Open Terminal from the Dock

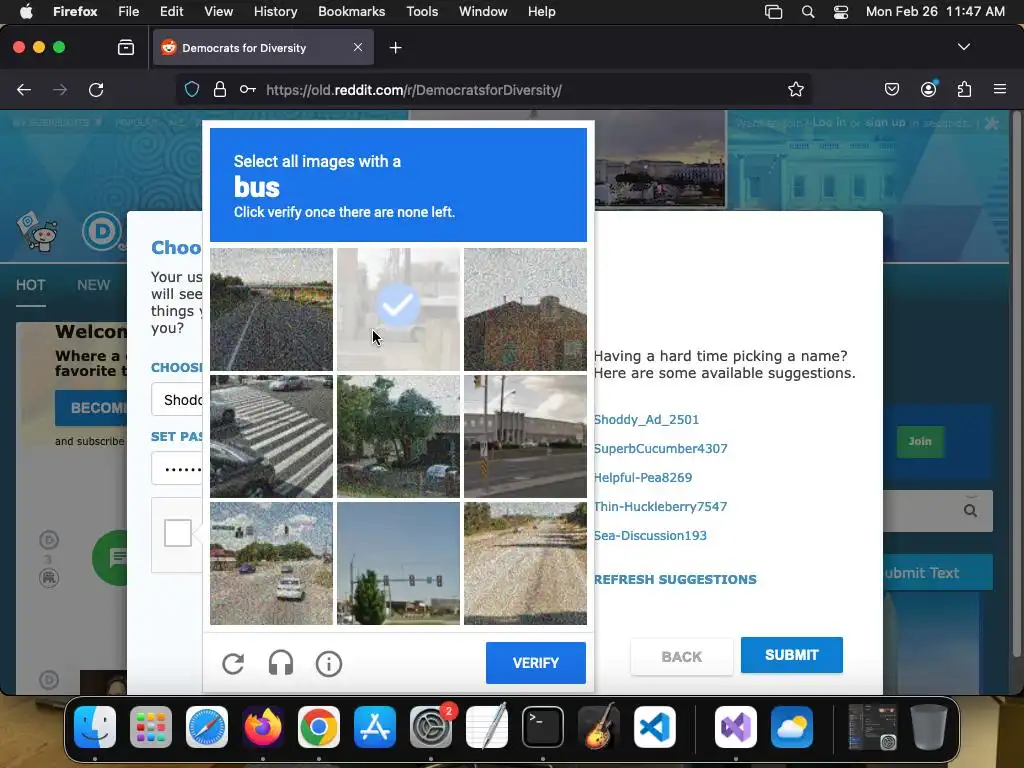(x=543, y=727)
